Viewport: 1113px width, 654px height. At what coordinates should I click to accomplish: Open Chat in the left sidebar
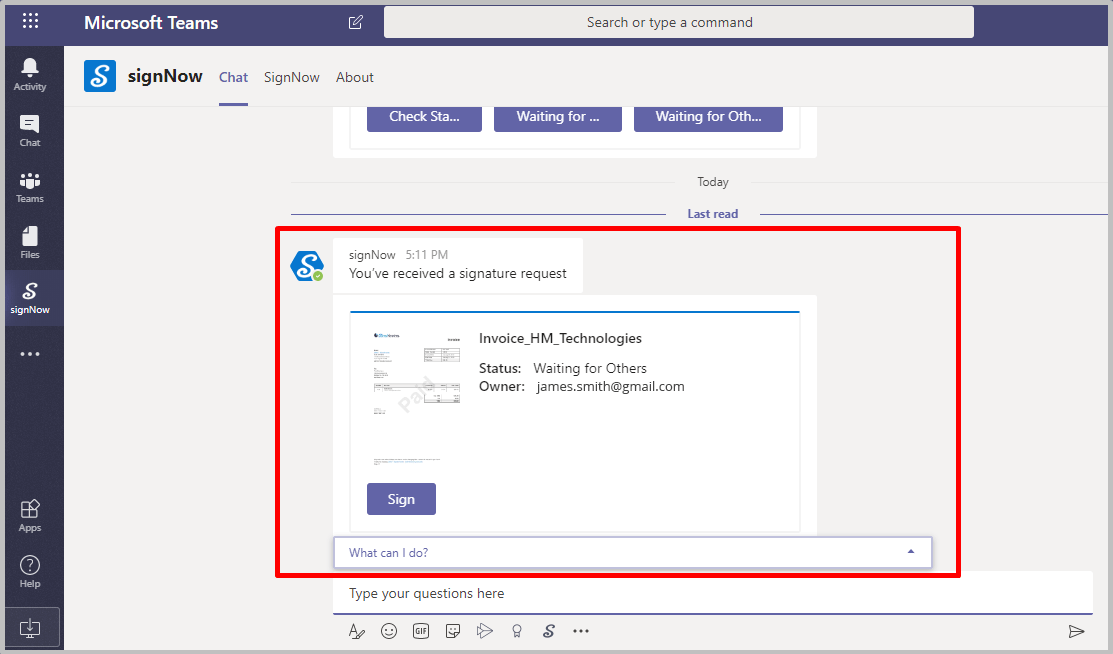[30, 131]
